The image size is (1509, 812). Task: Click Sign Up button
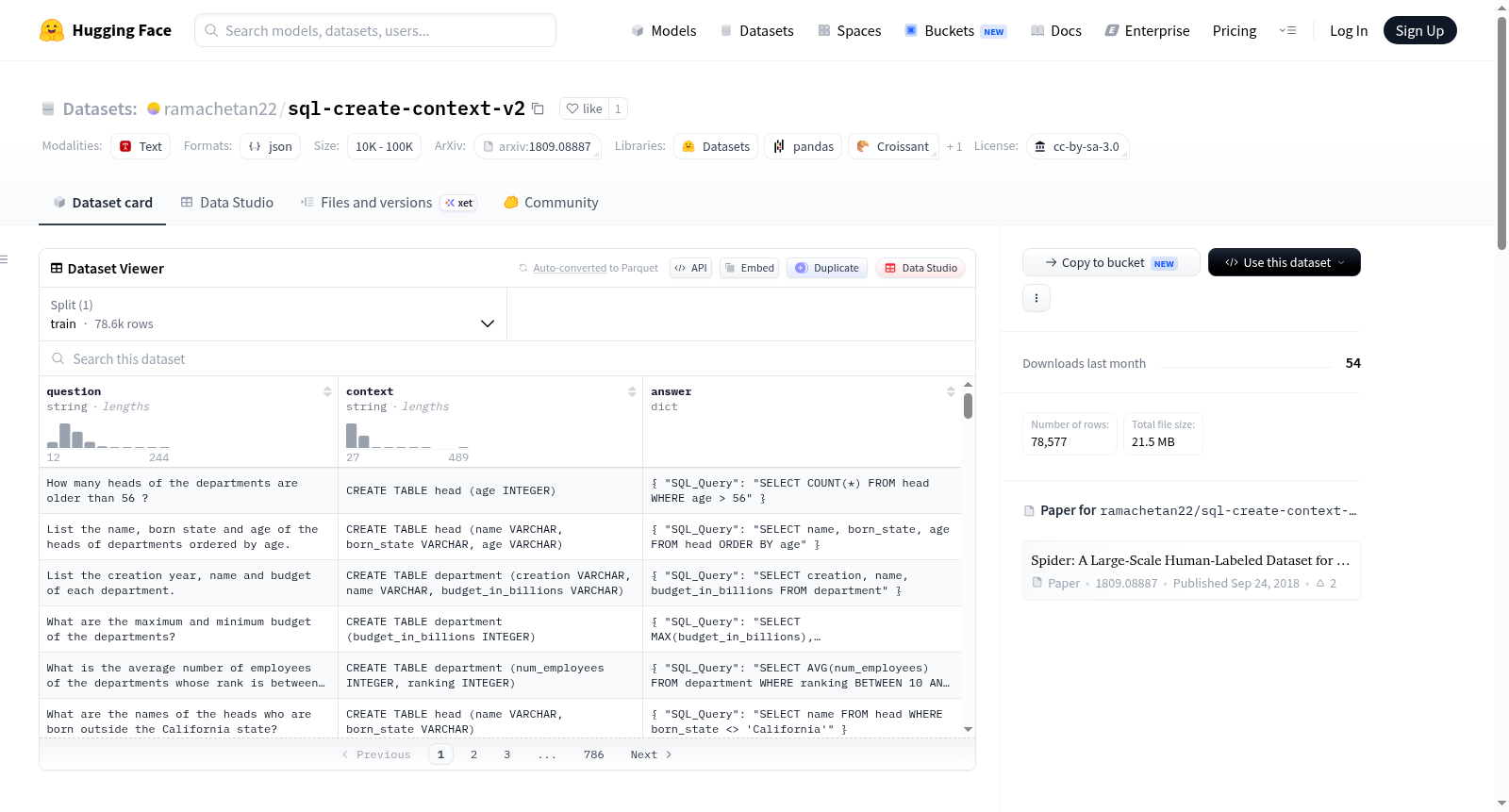coord(1419,30)
